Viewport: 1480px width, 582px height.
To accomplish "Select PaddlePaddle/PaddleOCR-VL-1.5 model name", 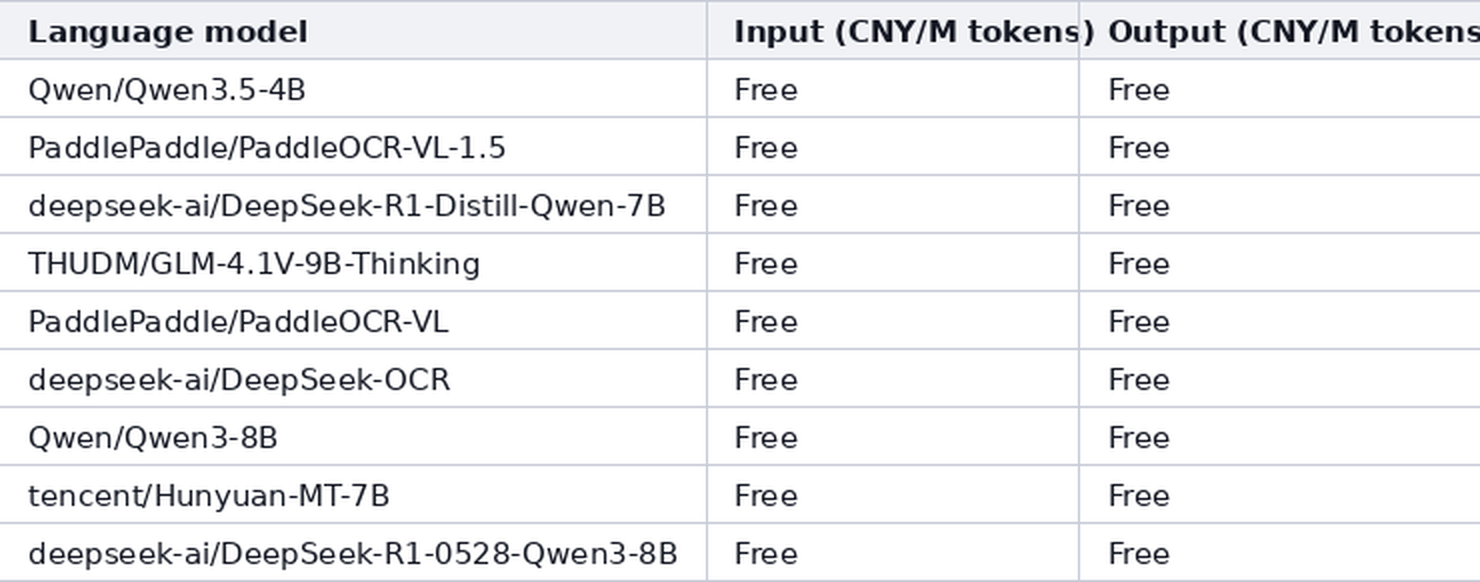I will pyautogui.click(x=267, y=148).
